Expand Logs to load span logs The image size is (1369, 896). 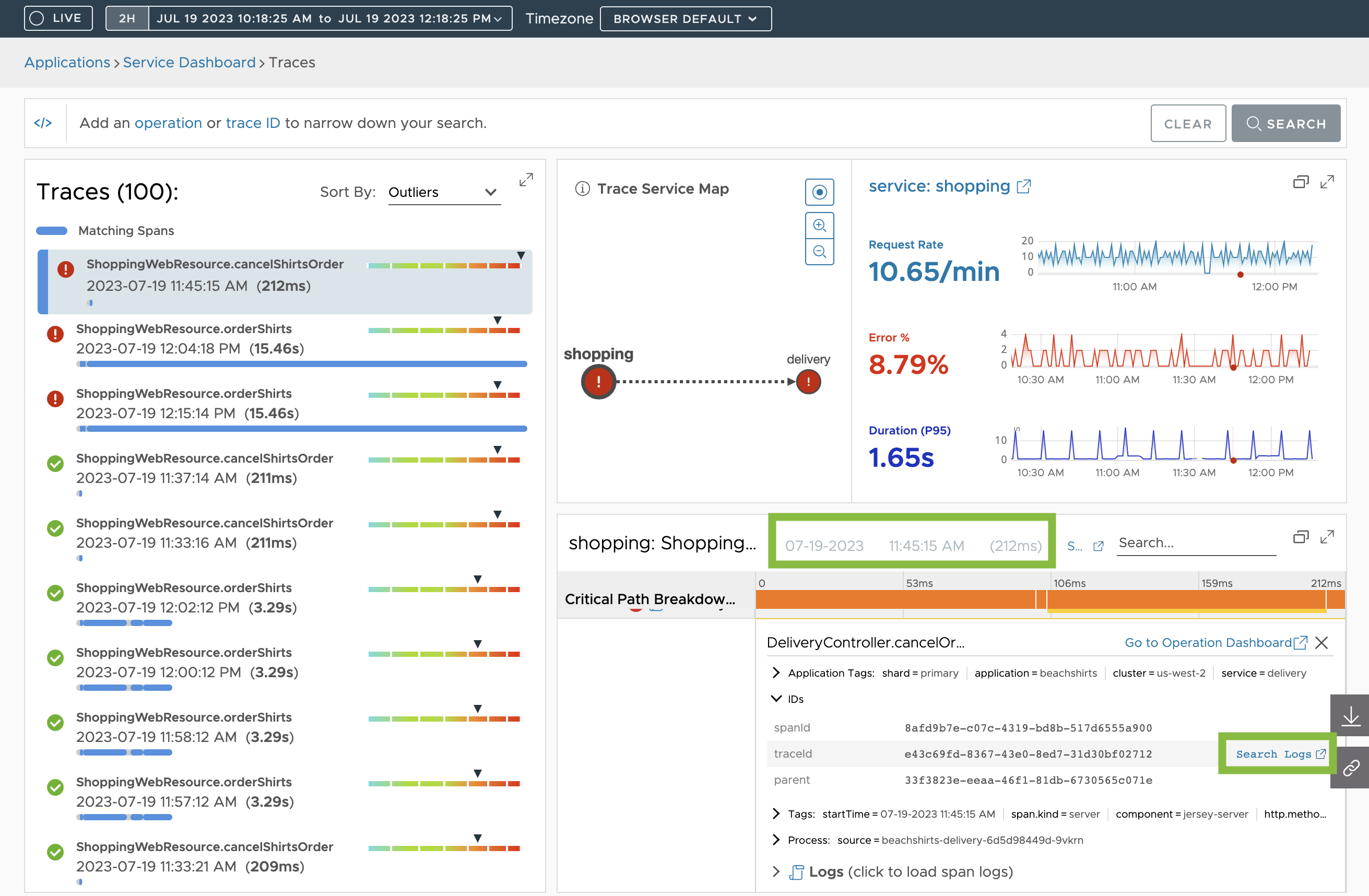776,872
